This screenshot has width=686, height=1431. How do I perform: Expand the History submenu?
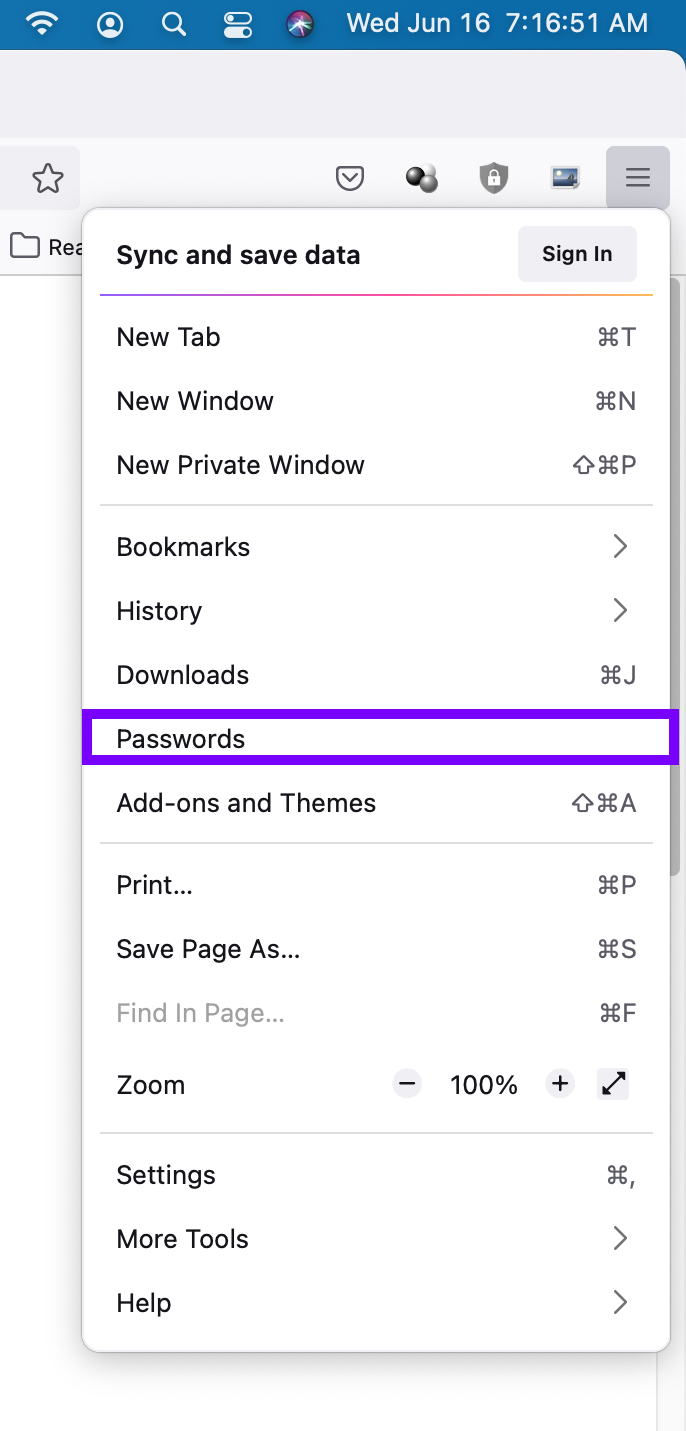coord(376,611)
